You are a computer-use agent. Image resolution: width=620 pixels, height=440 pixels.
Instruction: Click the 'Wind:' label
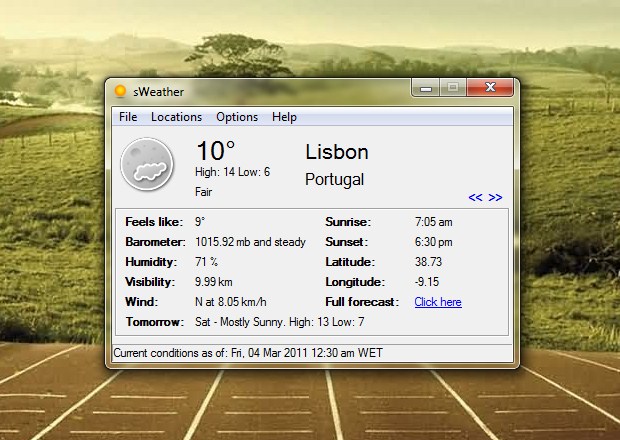pos(142,302)
